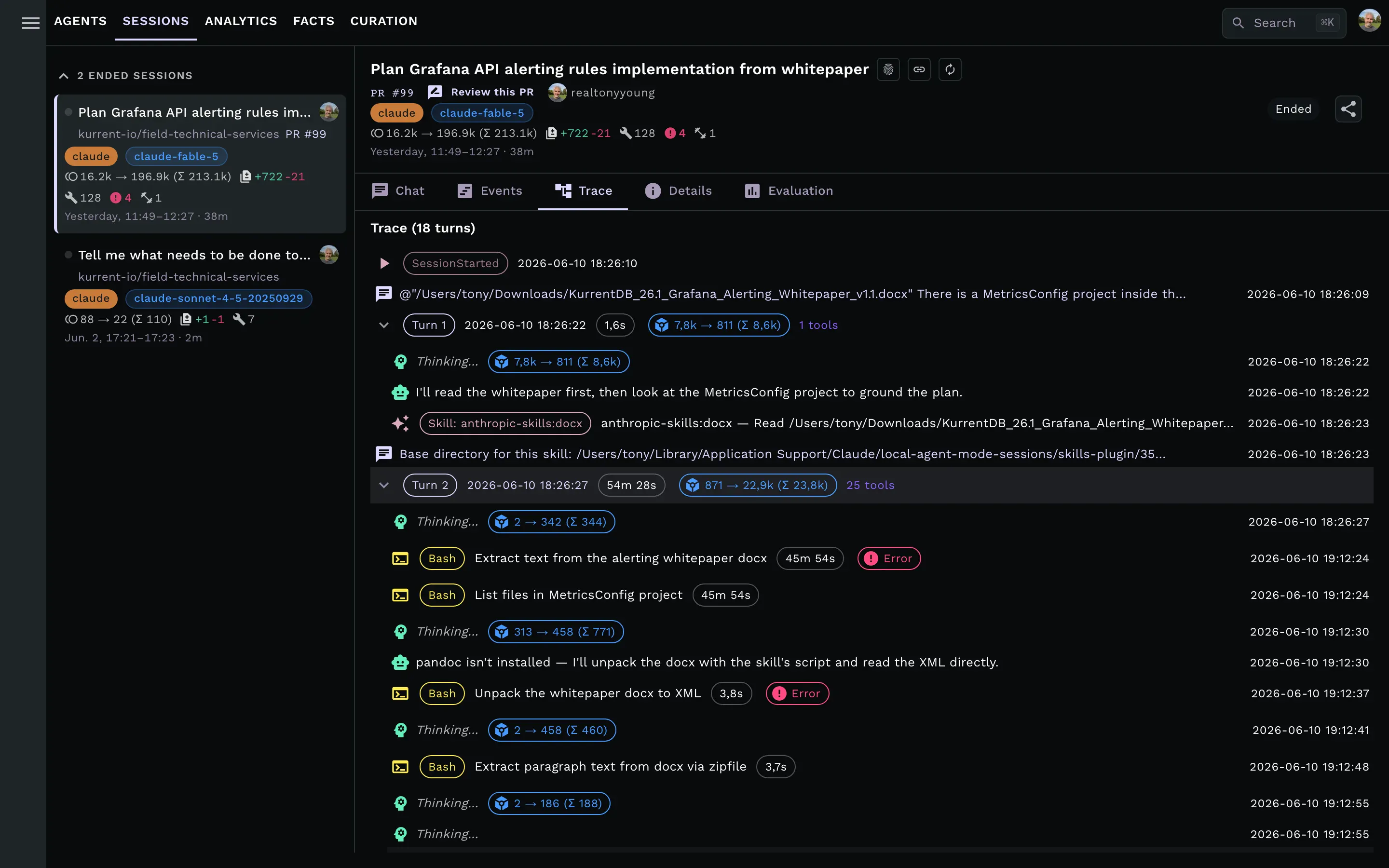Focus the Search field

(1284, 23)
